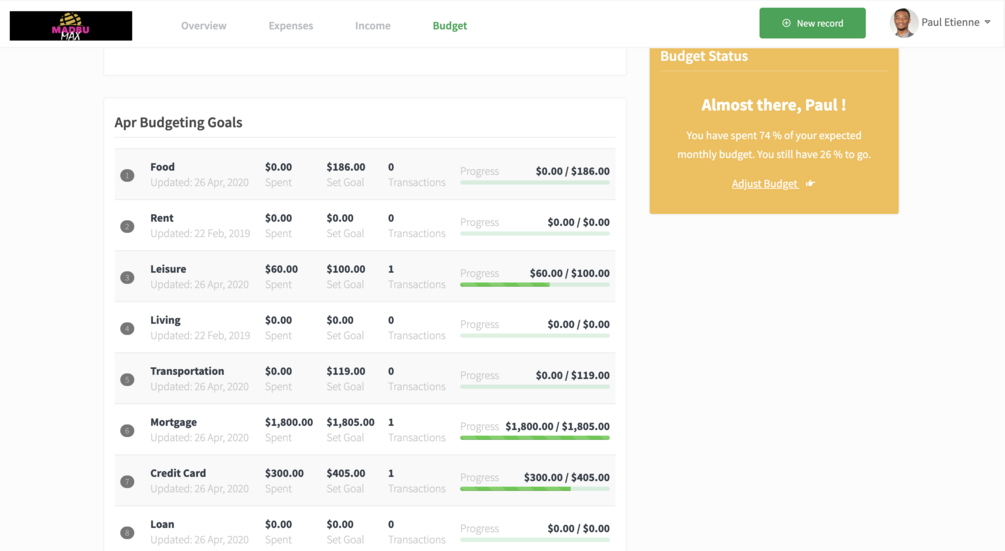1005x551 pixels.
Task: Click the Mortgage progress bar
Action: pyautogui.click(x=535, y=438)
